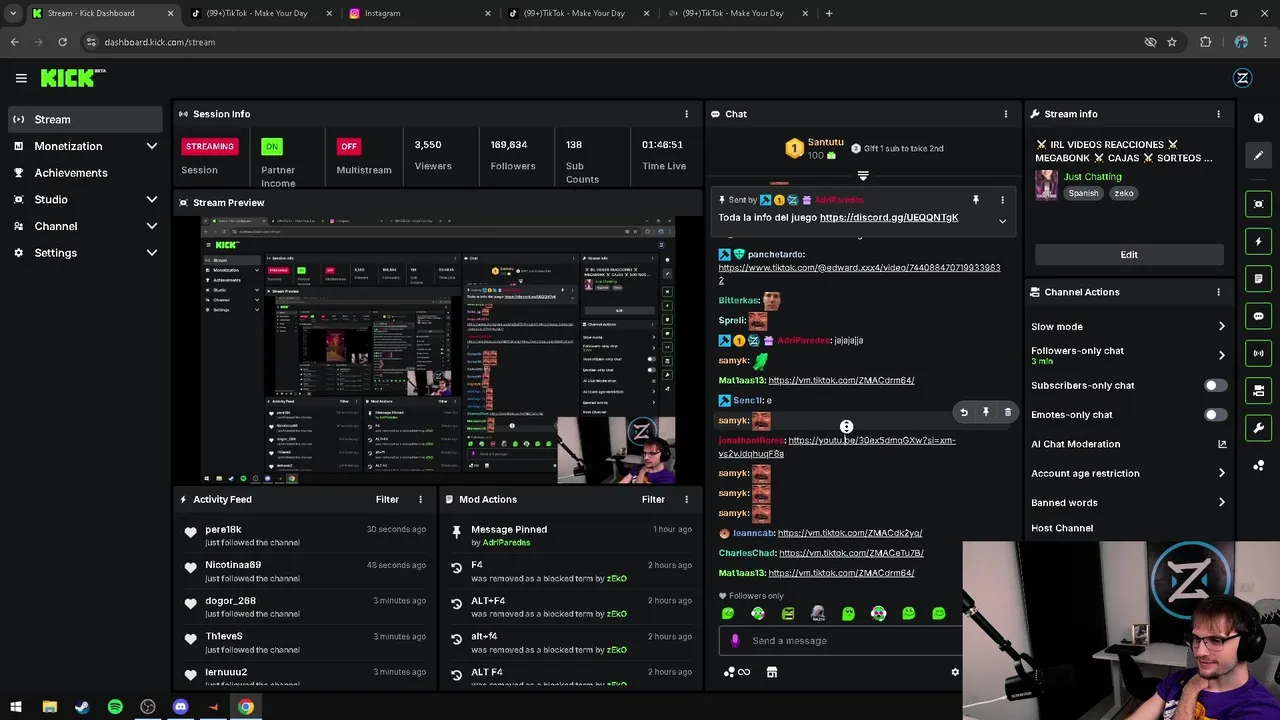Turn off Partner Income ON badge

(x=271, y=146)
